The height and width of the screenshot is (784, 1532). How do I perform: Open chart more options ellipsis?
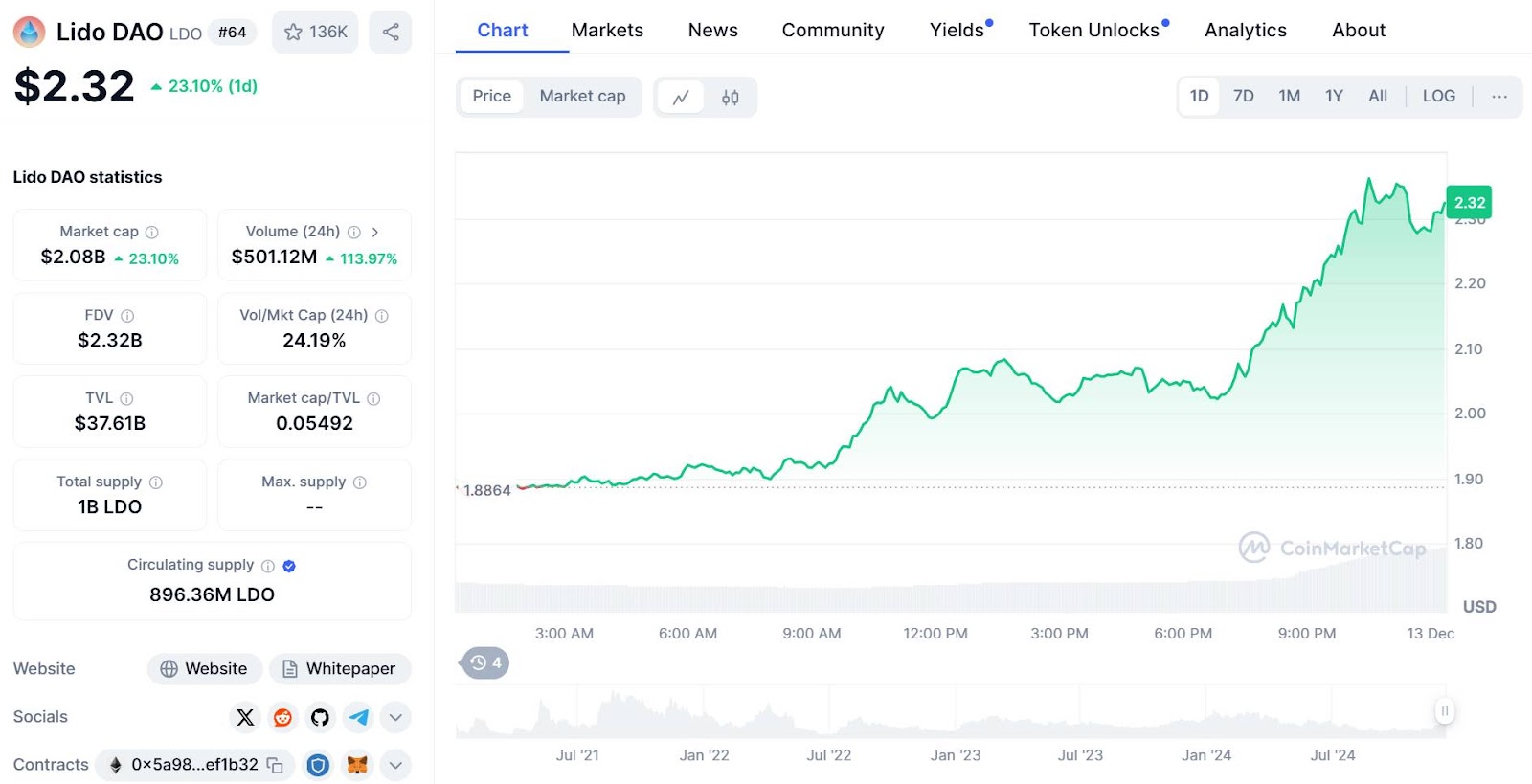click(1499, 96)
